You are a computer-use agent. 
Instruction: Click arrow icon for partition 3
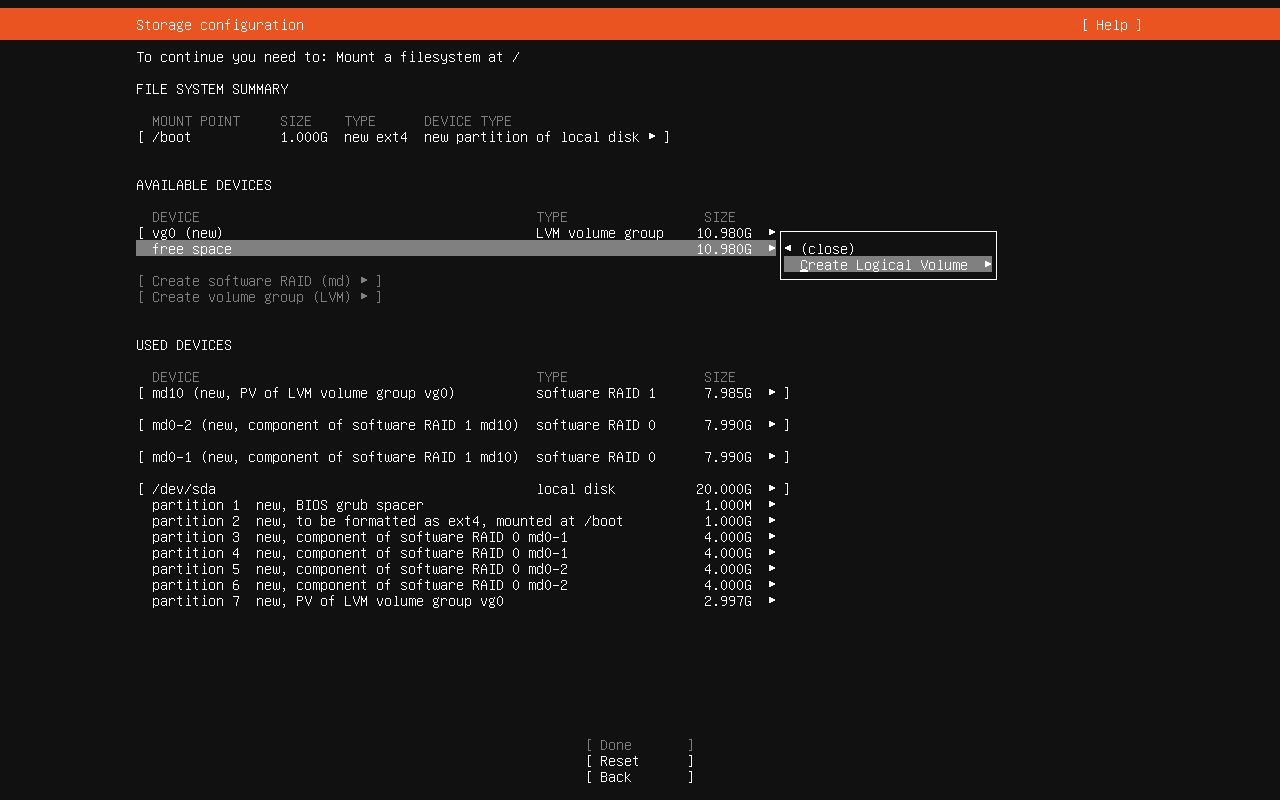(x=771, y=537)
